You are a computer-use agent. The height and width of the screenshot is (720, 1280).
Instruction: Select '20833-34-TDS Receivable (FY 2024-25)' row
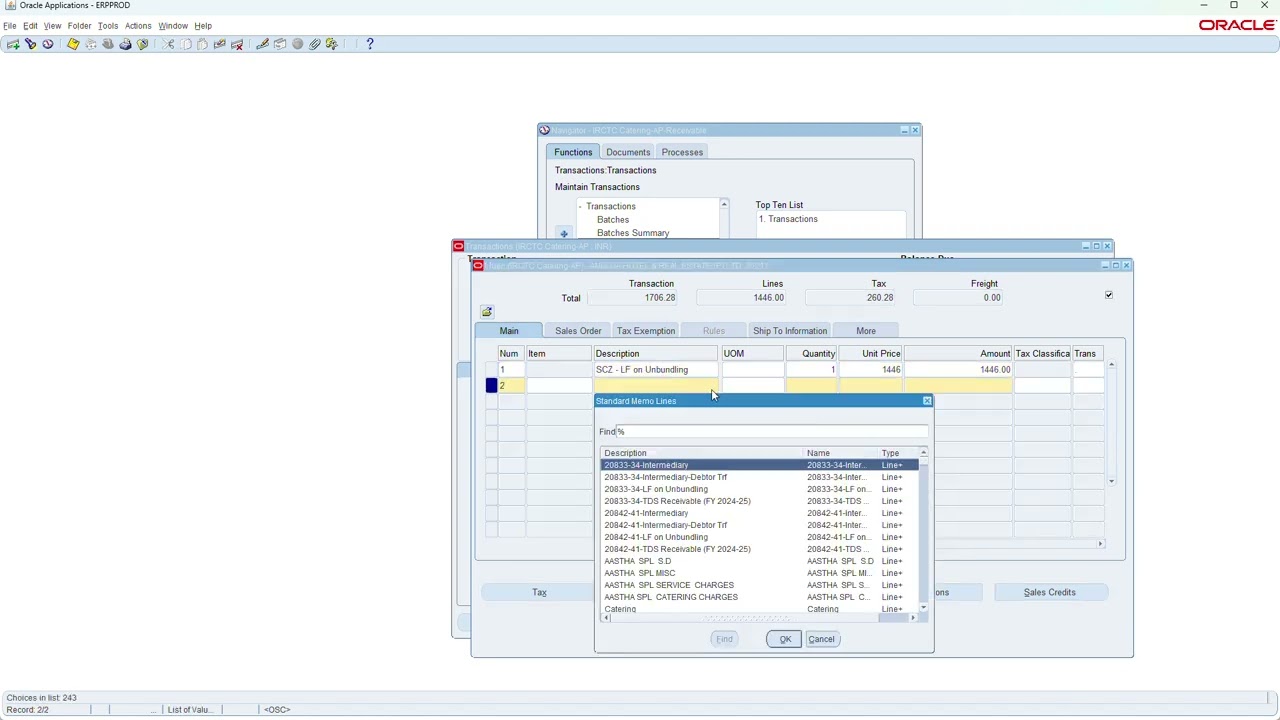[677, 501]
